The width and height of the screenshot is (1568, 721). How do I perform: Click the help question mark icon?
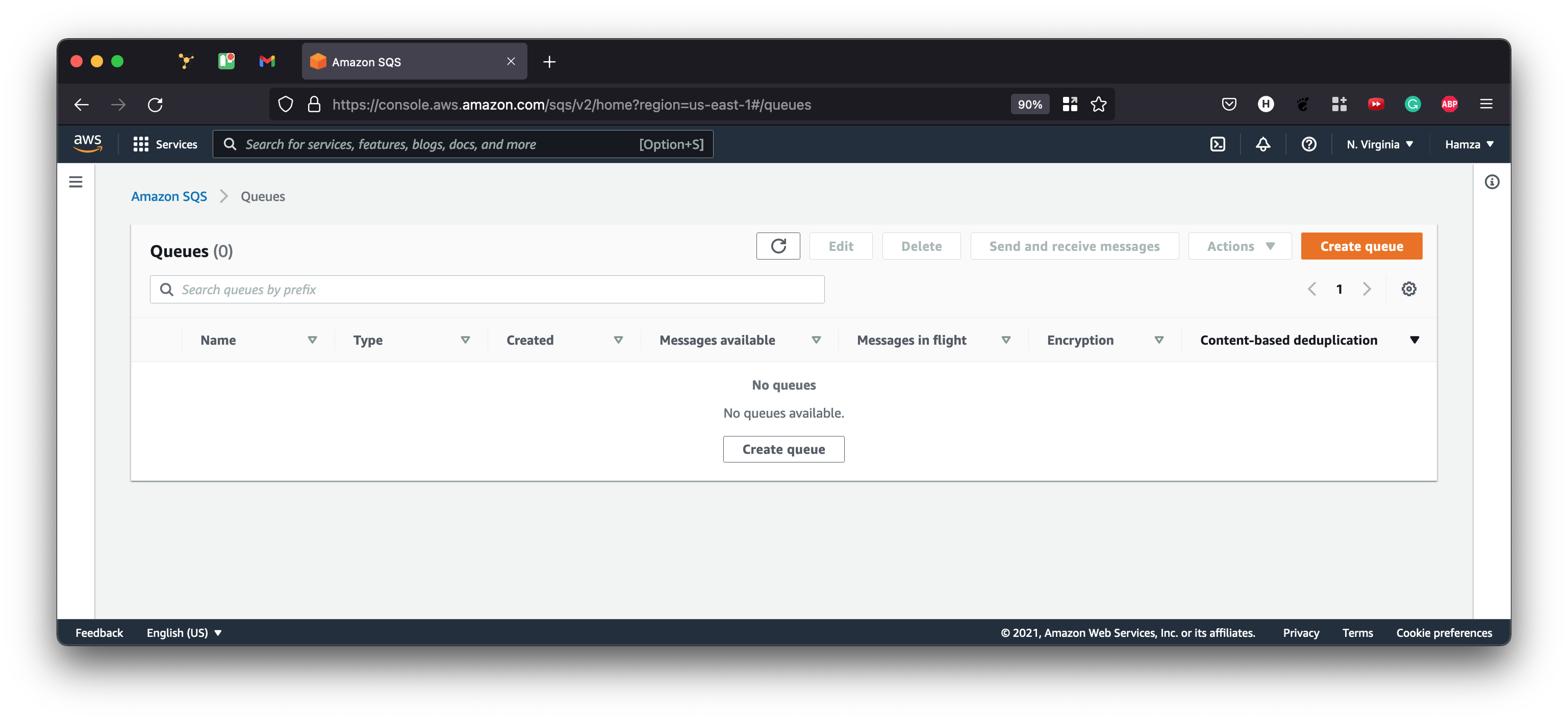(1309, 144)
